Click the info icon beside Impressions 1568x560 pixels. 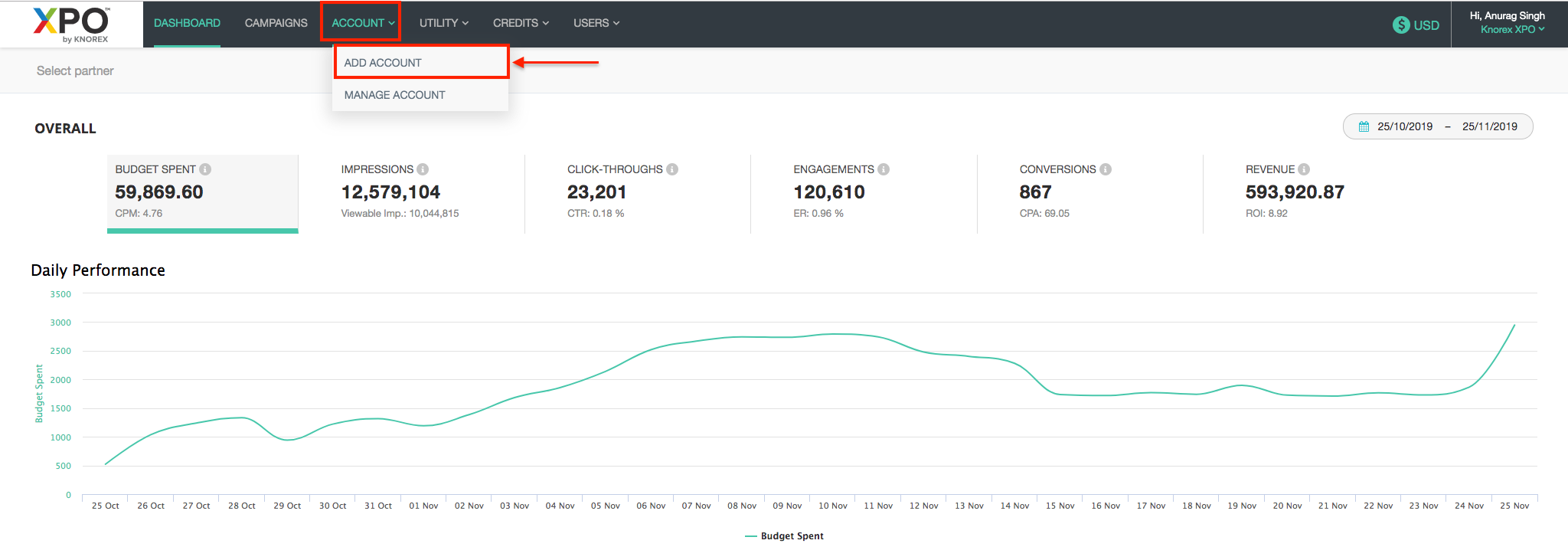click(x=423, y=169)
